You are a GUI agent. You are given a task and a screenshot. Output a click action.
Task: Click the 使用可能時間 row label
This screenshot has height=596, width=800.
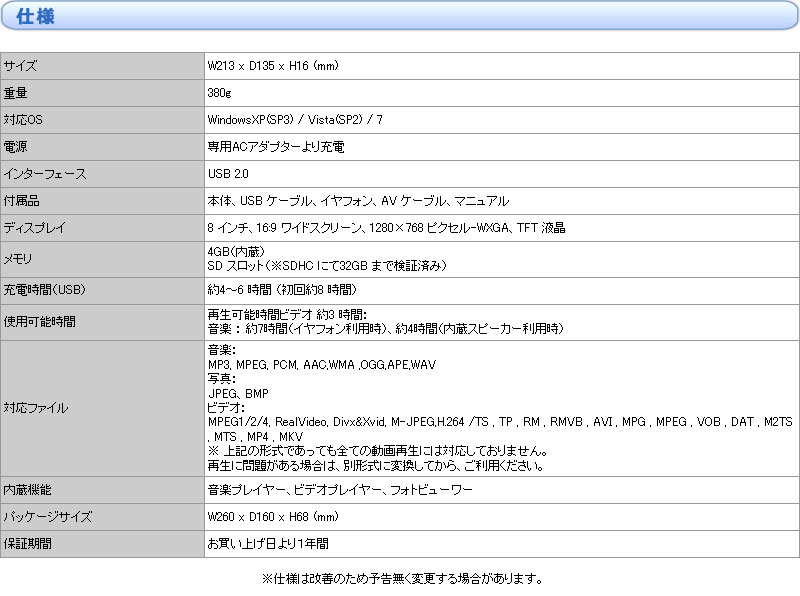point(39,322)
